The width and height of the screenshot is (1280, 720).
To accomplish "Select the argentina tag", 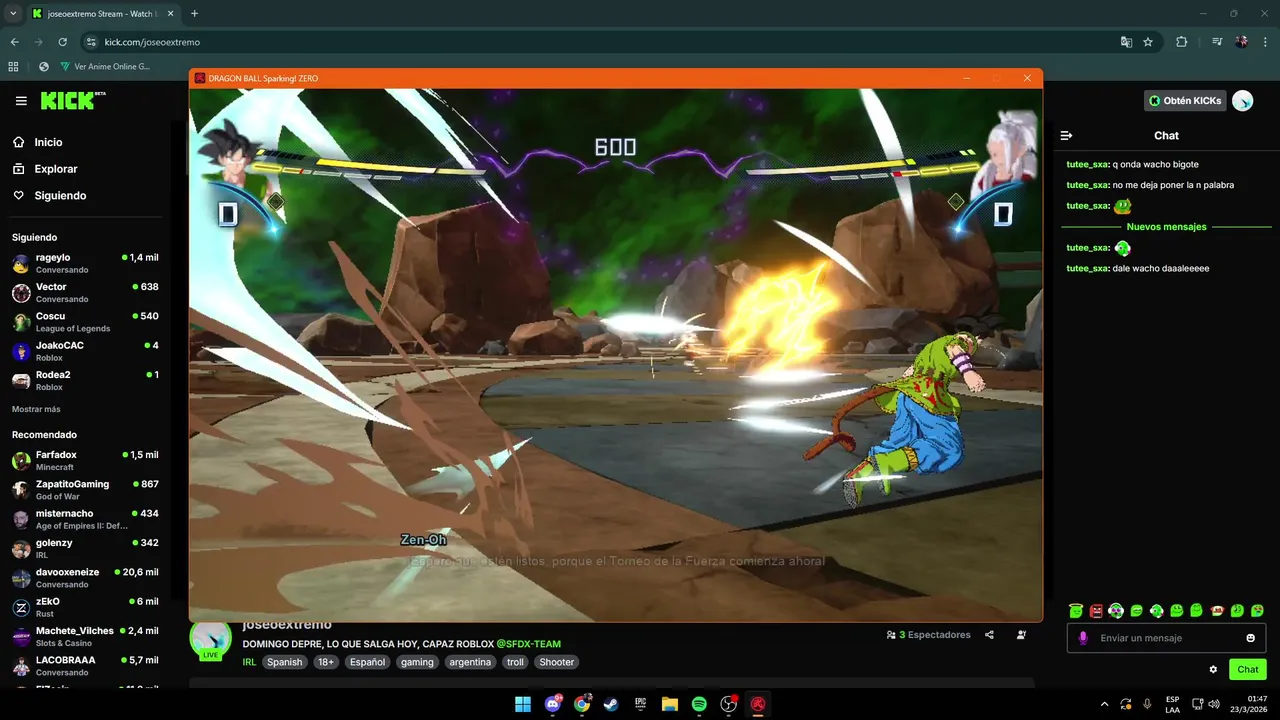I will tap(470, 662).
